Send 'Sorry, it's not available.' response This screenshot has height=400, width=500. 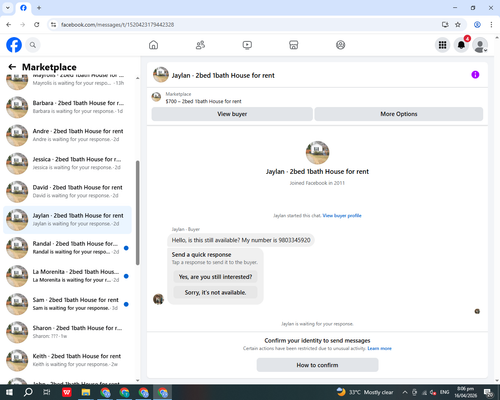coord(215,292)
